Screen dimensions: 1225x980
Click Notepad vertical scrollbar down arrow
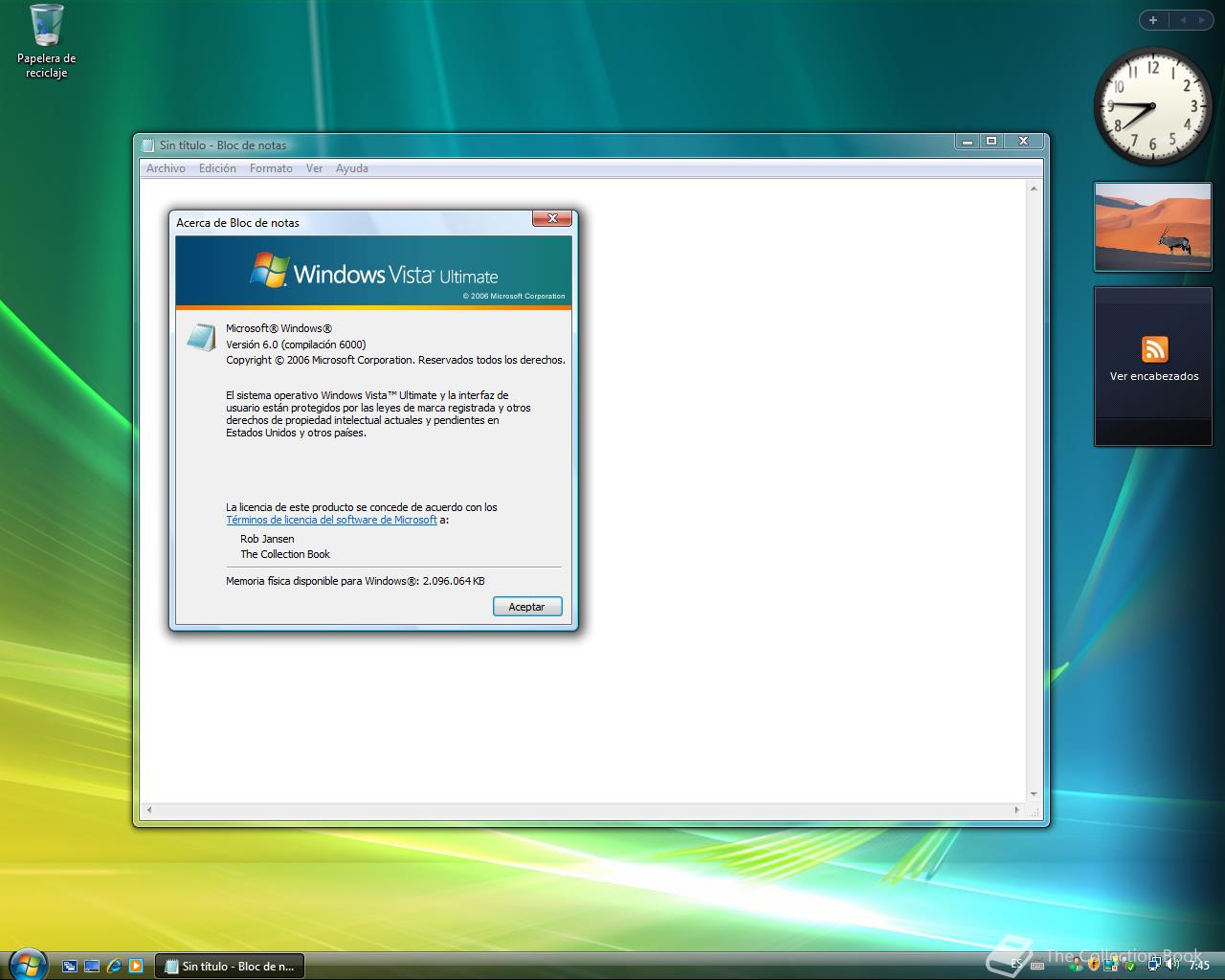(1034, 794)
